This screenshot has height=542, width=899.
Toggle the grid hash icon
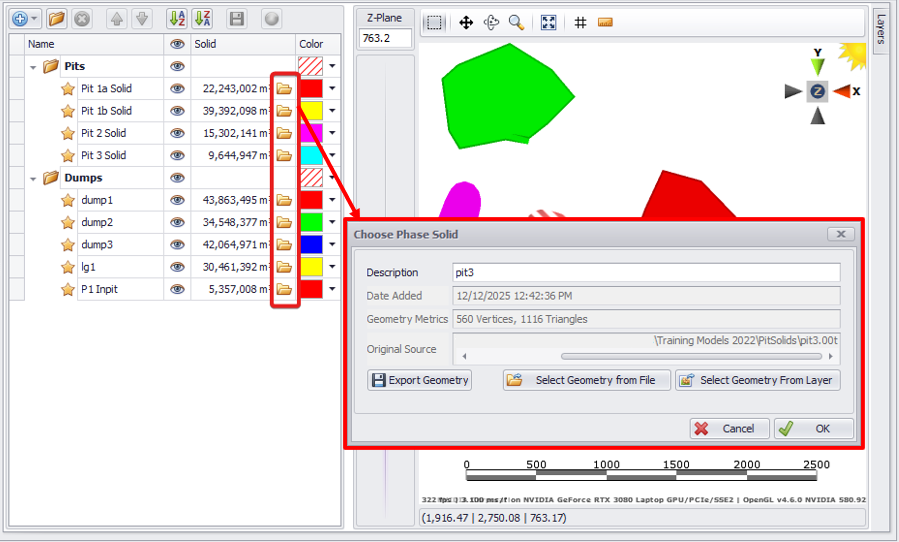point(580,23)
